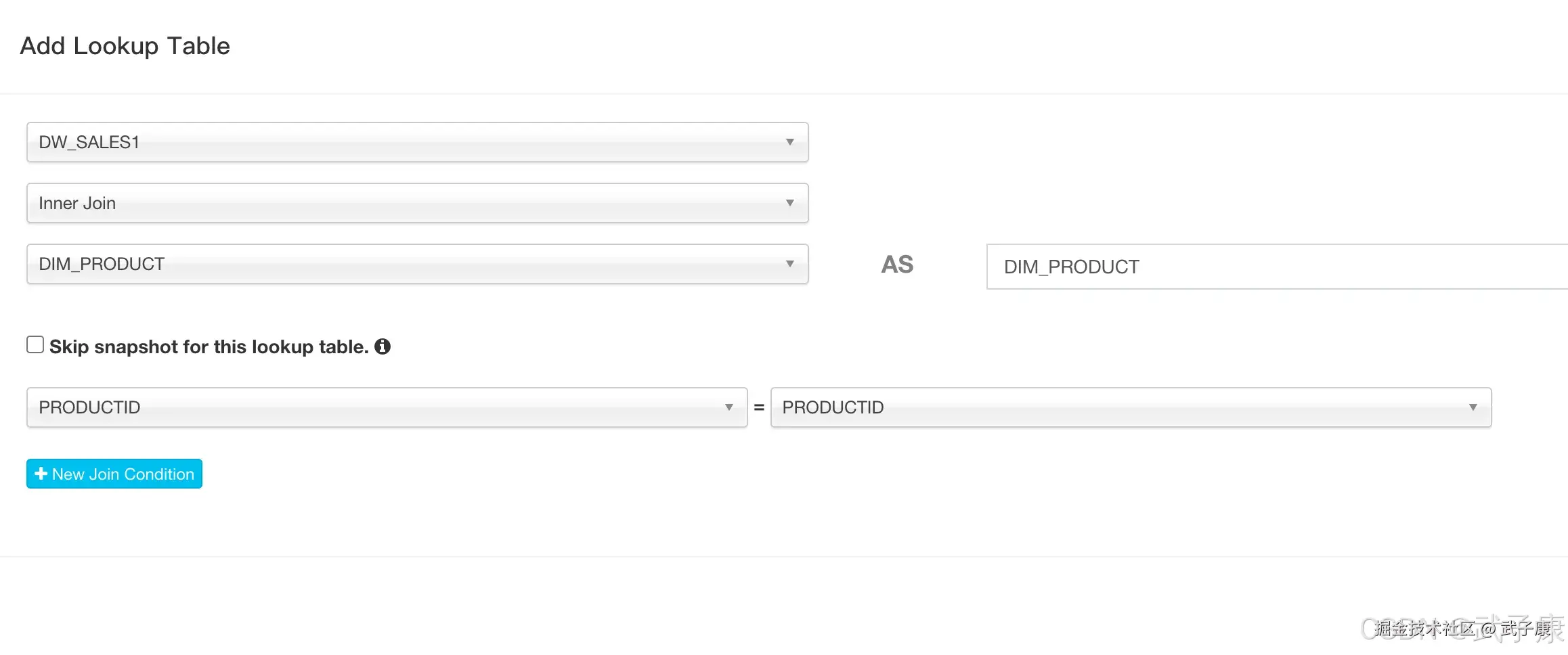Click the arrow on the right PRODUCTID dropdown
Viewport: 1568px width, 655px height.
(1473, 407)
